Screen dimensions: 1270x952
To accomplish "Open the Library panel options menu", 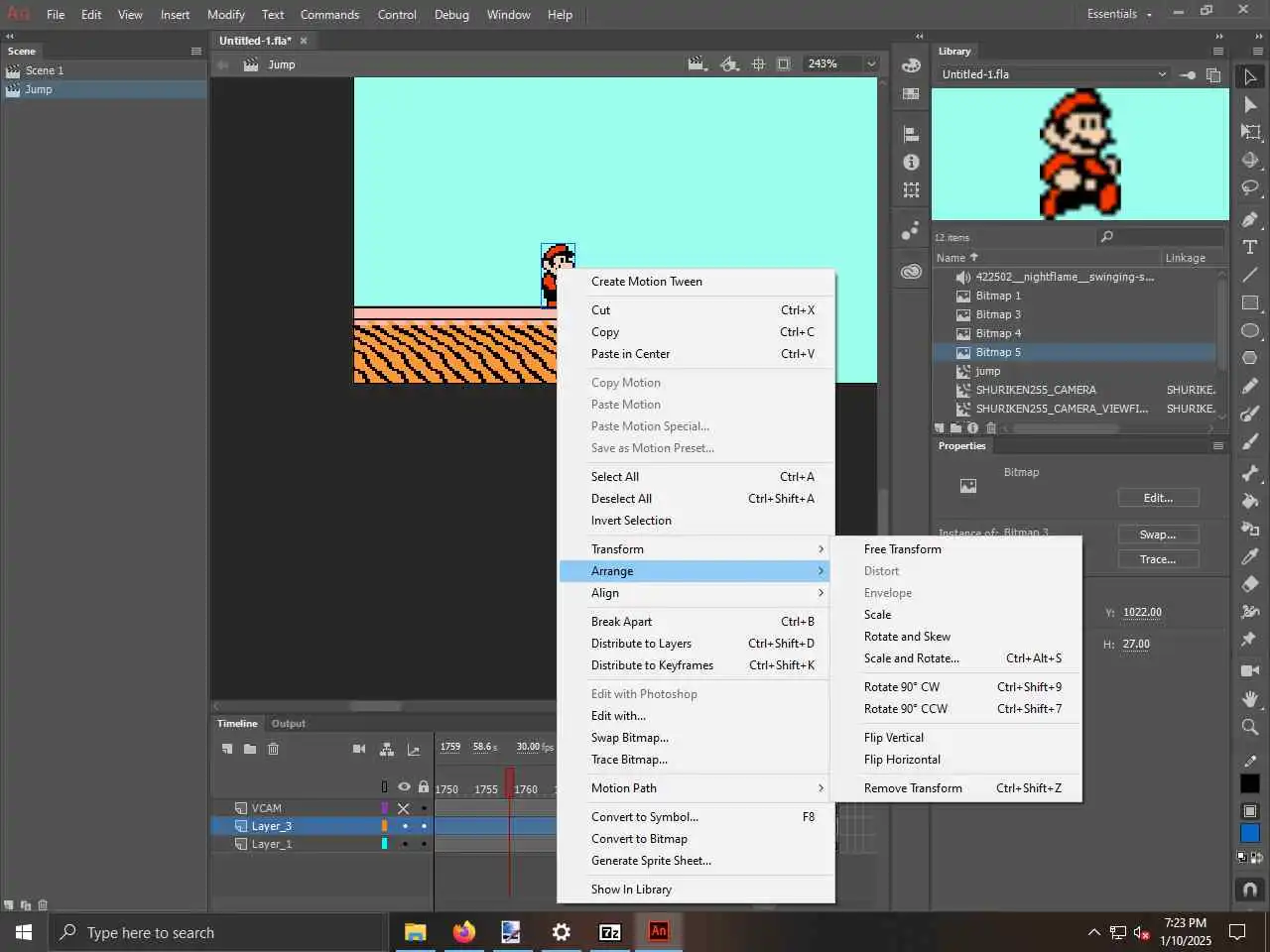I will 1218,51.
